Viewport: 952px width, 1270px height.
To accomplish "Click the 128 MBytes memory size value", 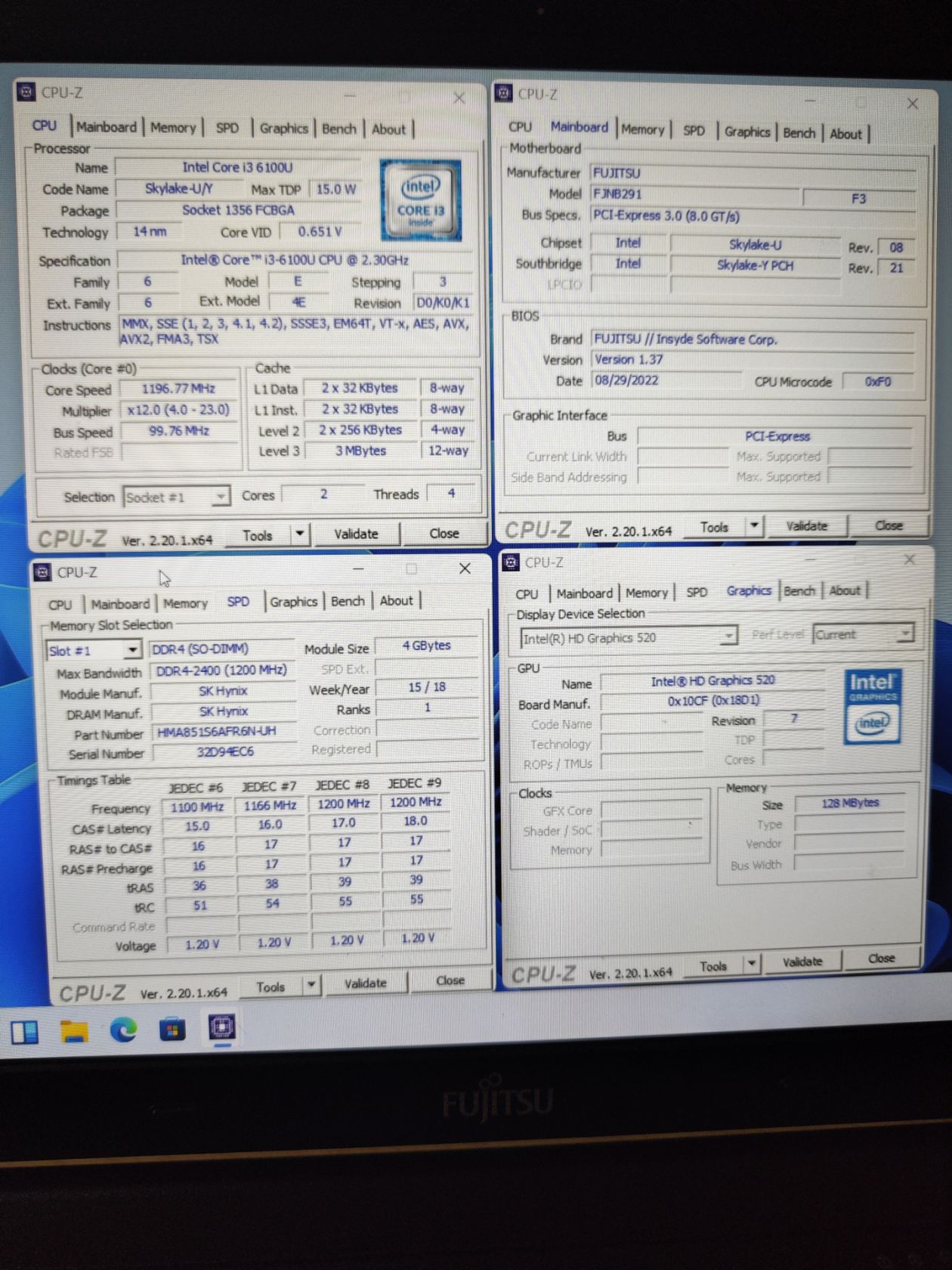I will [849, 803].
